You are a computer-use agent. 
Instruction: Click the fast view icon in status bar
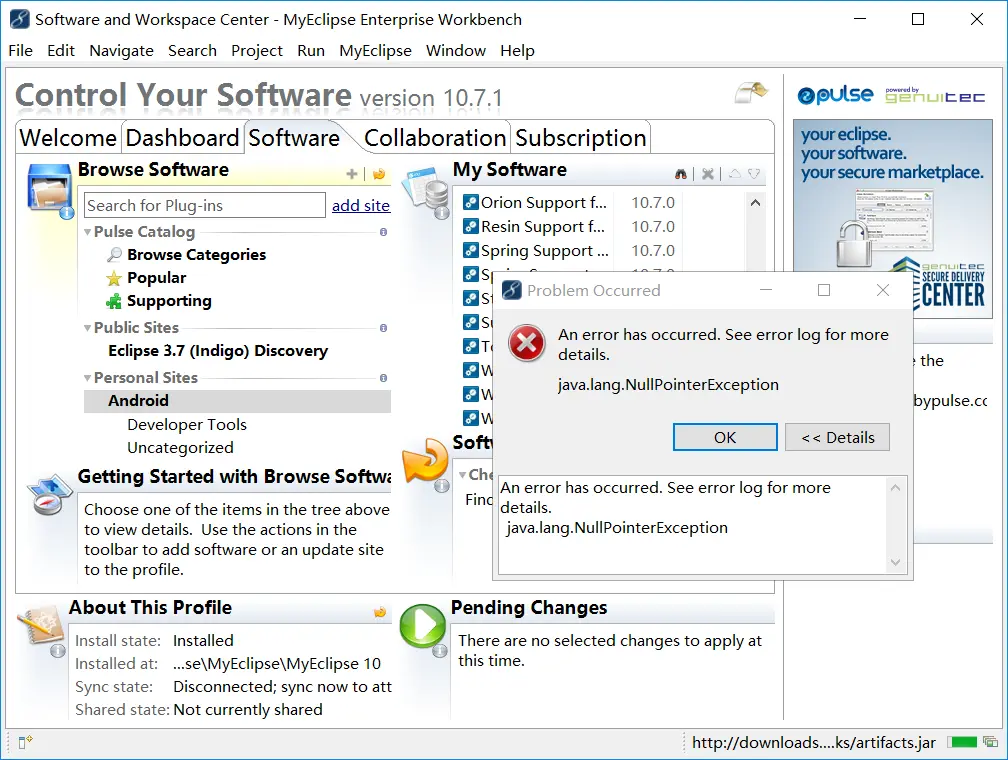click(x=25, y=743)
